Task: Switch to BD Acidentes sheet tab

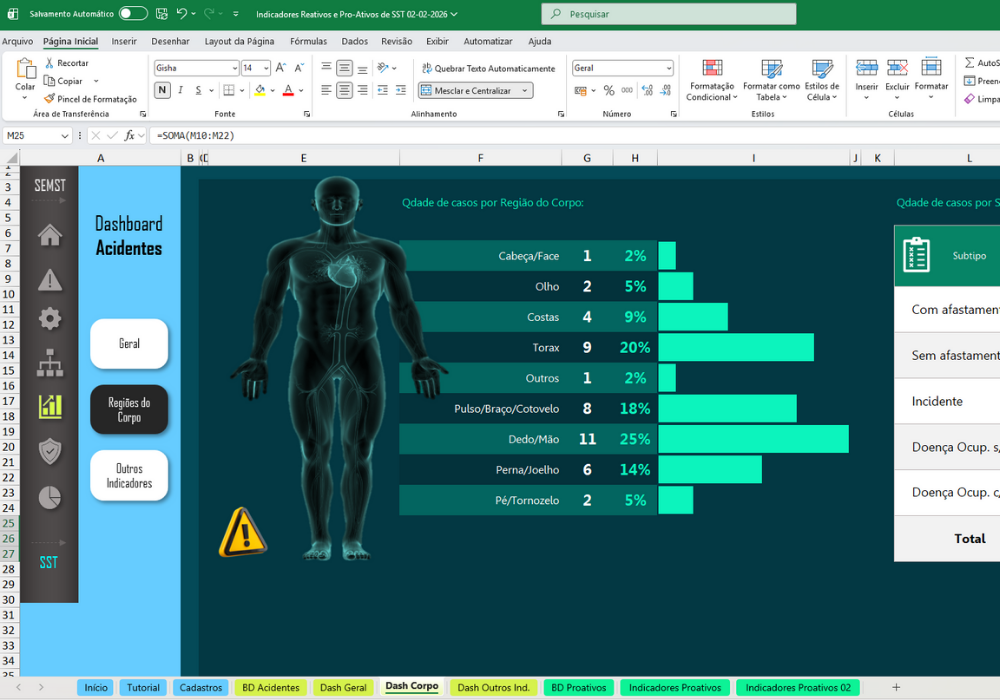Action: click(x=270, y=687)
